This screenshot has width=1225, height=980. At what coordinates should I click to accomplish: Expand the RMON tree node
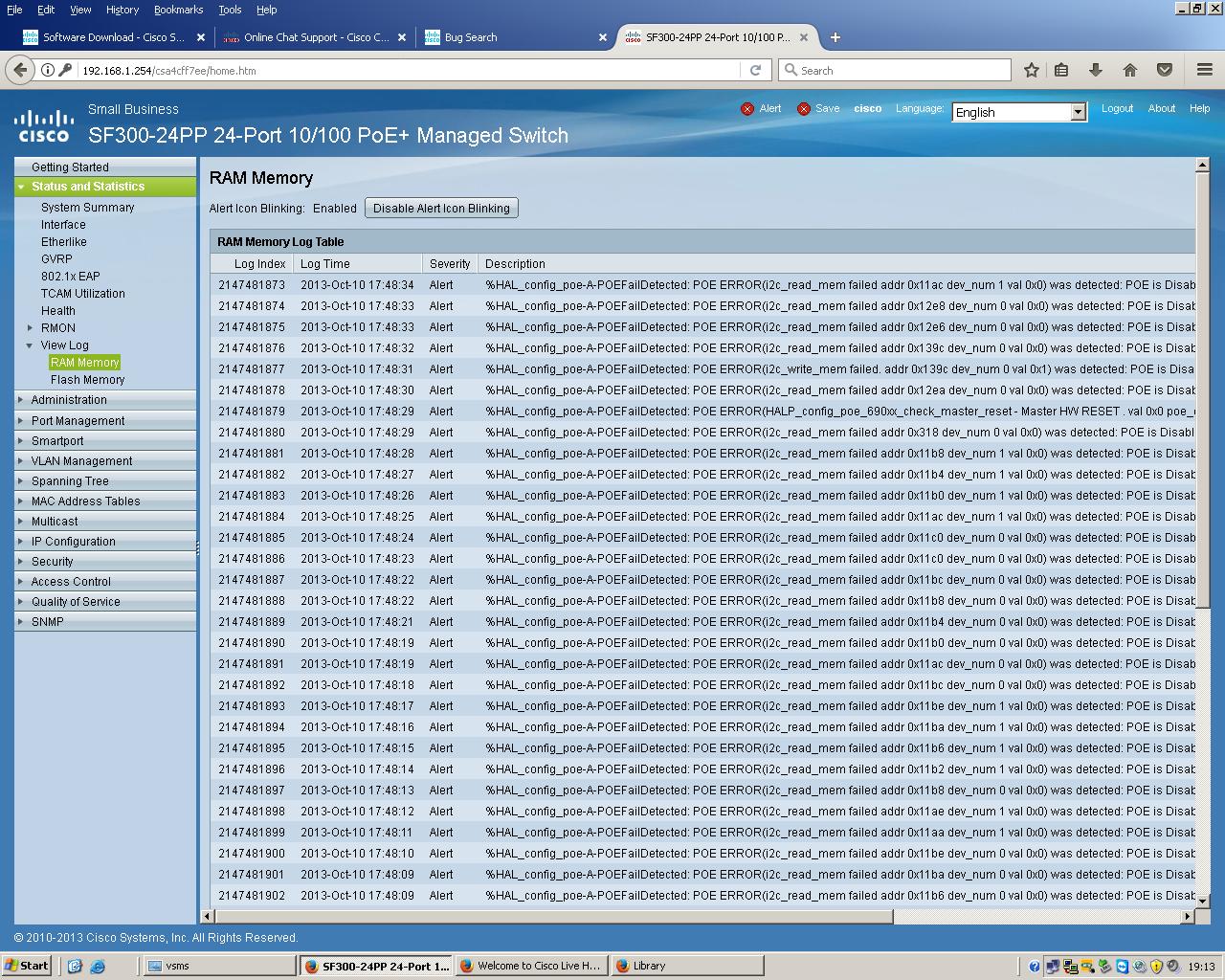click(x=31, y=328)
